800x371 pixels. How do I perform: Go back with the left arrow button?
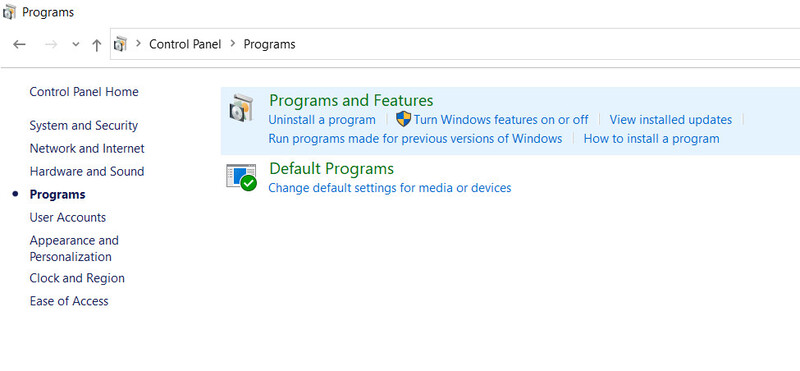point(19,44)
